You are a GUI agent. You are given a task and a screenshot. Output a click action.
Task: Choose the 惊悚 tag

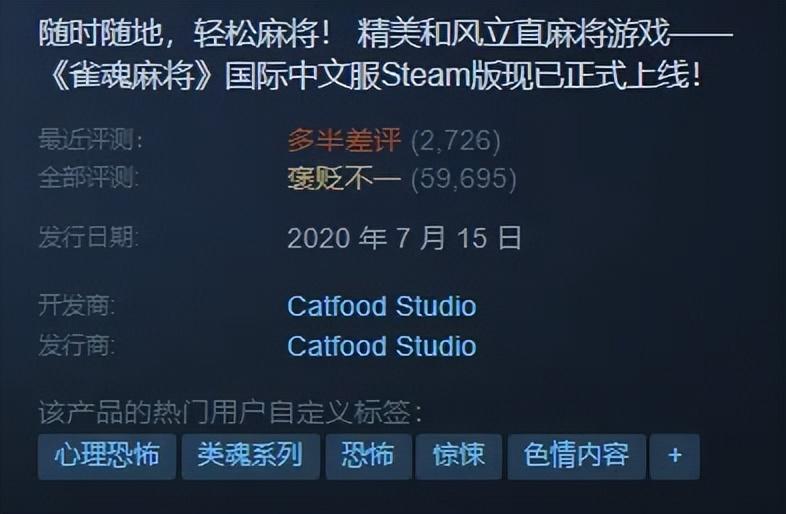(459, 456)
